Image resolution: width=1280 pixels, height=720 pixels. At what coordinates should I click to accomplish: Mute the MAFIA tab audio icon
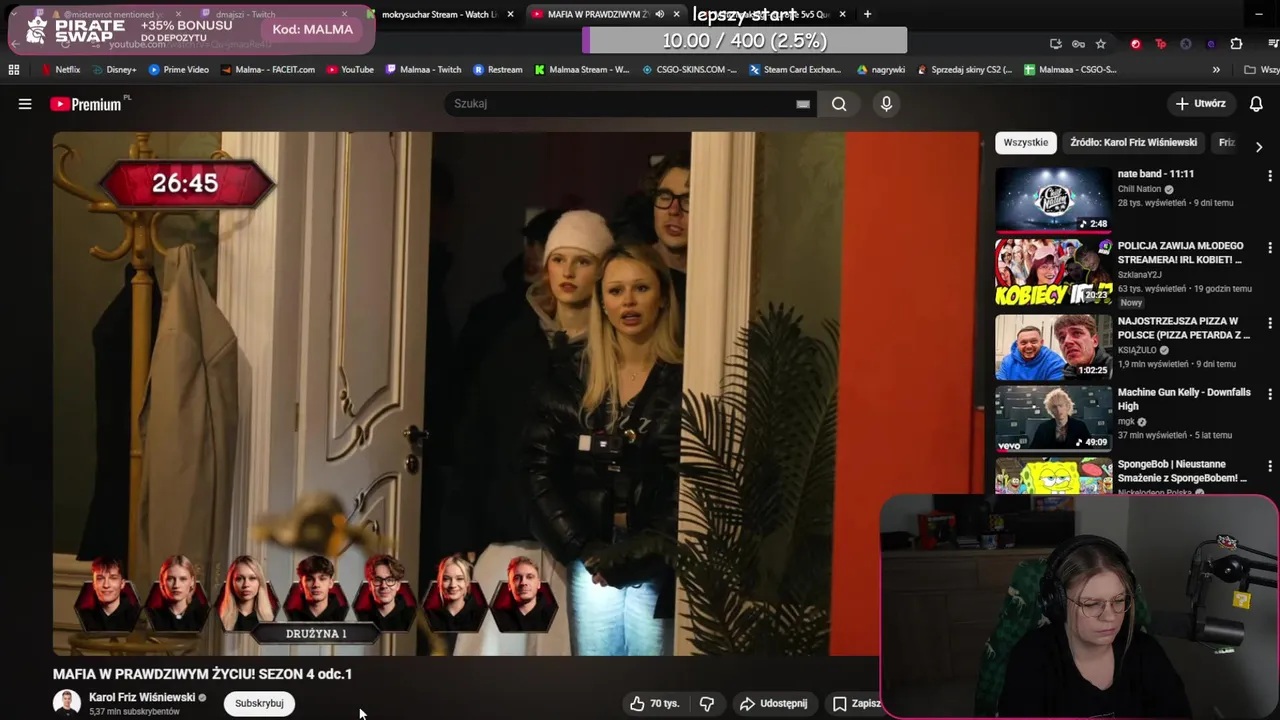(x=659, y=14)
